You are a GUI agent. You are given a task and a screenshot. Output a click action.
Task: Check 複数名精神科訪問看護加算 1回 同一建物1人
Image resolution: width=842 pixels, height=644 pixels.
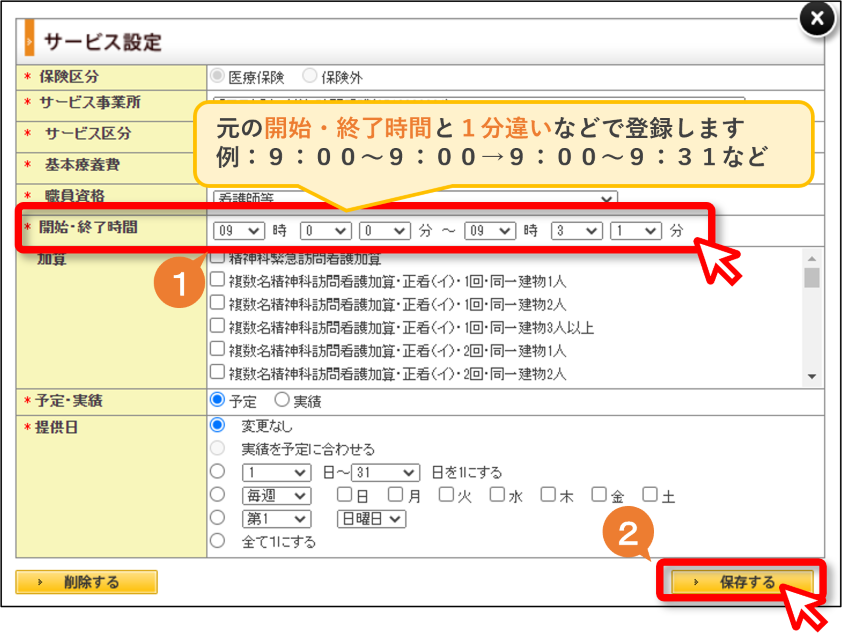[217, 279]
